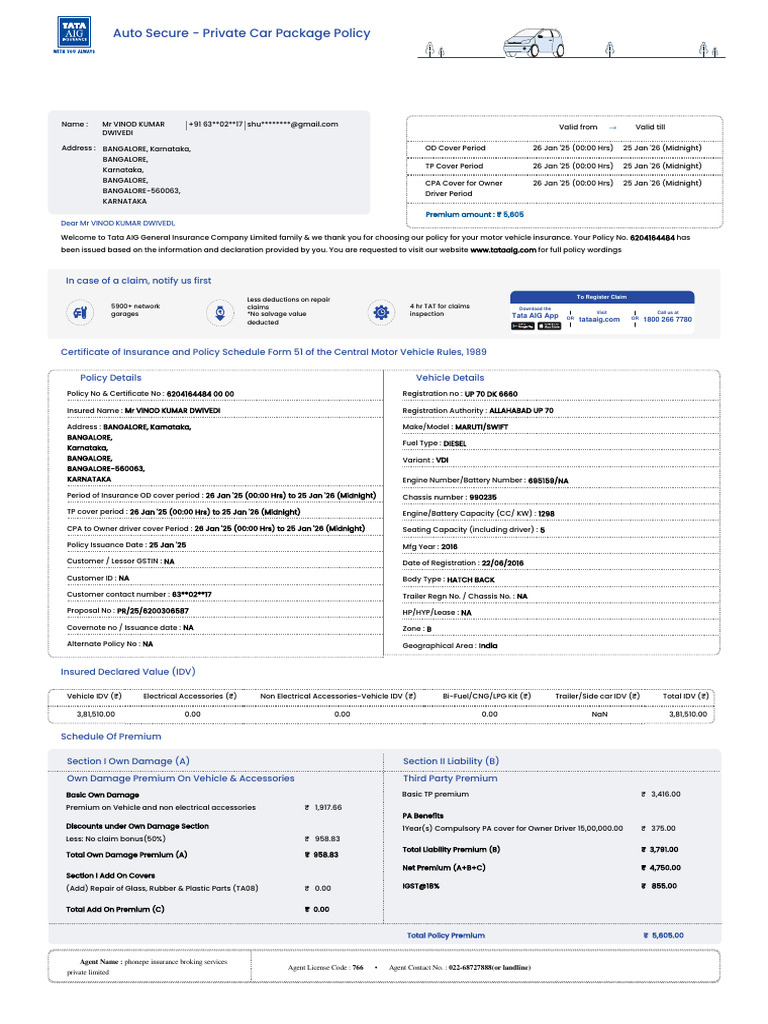The height and width of the screenshot is (1024, 768).
Task: Click CPA Cover for Owner Driver Period row
Action: [x=564, y=188]
